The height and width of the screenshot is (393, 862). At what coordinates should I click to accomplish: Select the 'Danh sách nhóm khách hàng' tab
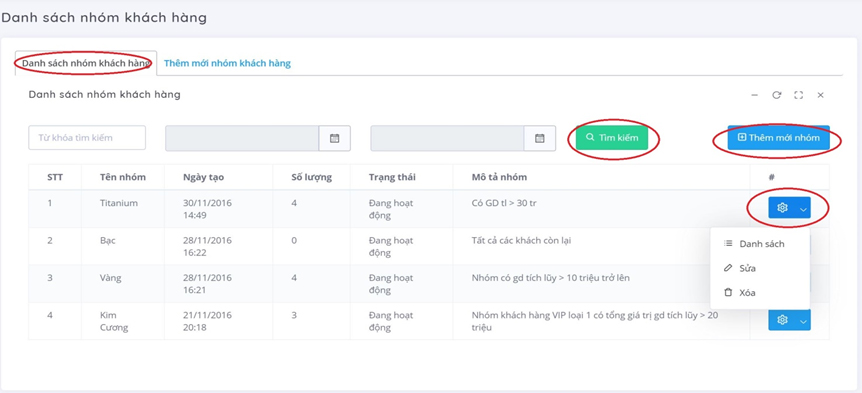pyautogui.click(x=86, y=63)
